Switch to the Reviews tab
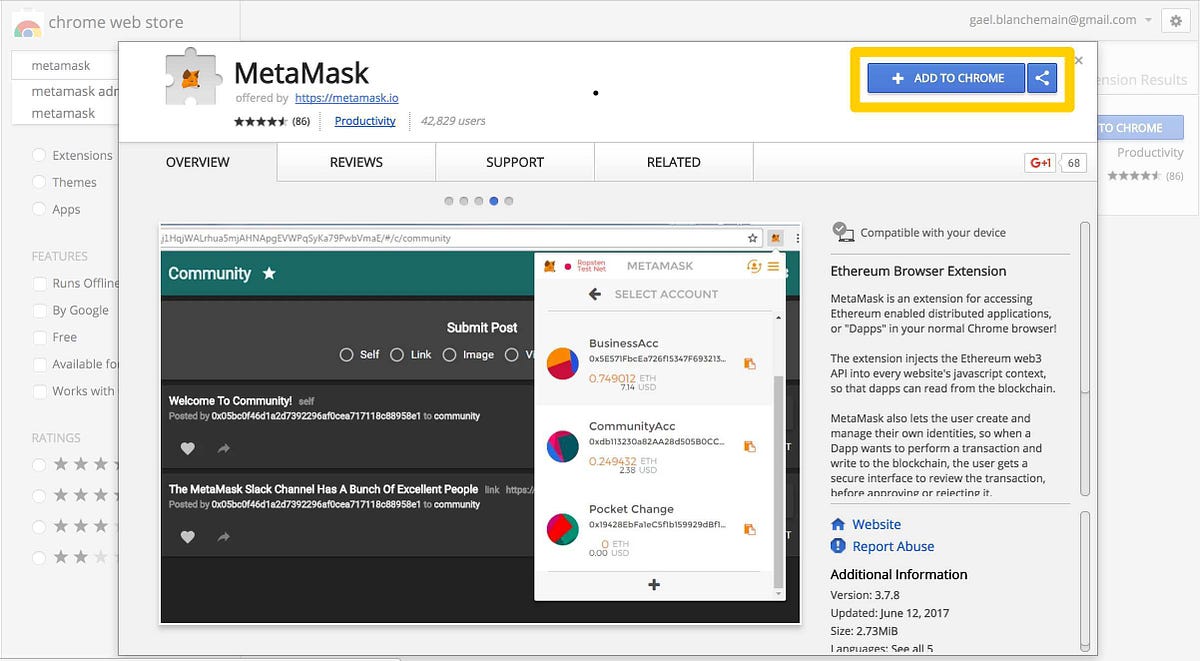Image resolution: width=1200 pixels, height=661 pixels. click(x=356, y=161)
